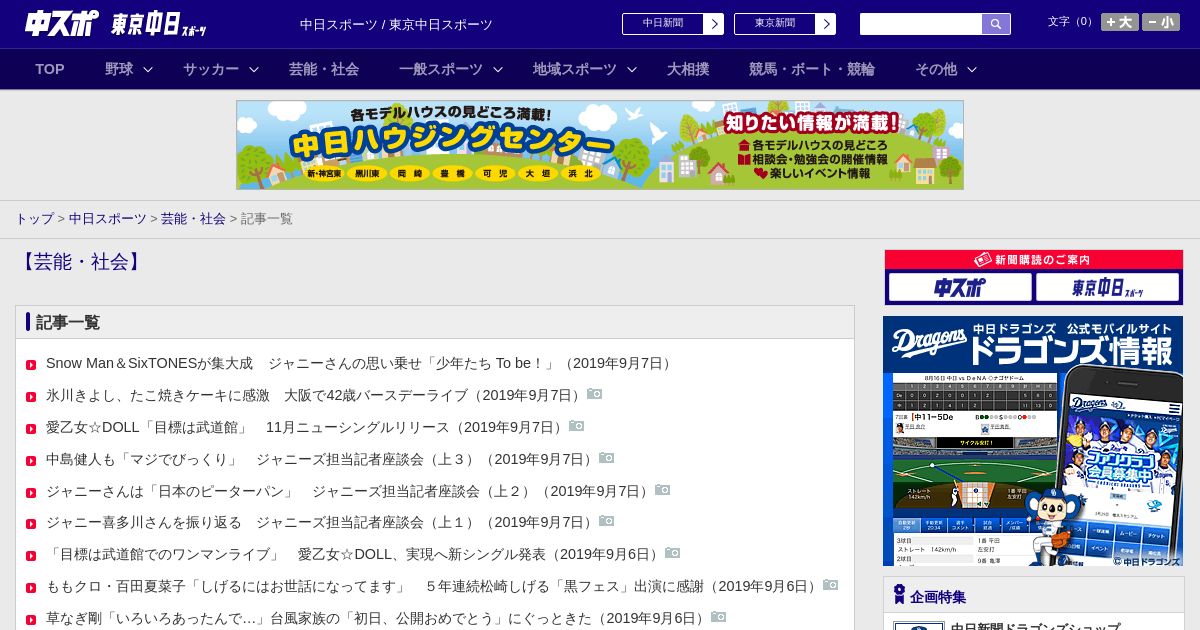Click photo icon beside 氷川きよし article
Screen dimensions: 1200x630
[x=595, y=394]
